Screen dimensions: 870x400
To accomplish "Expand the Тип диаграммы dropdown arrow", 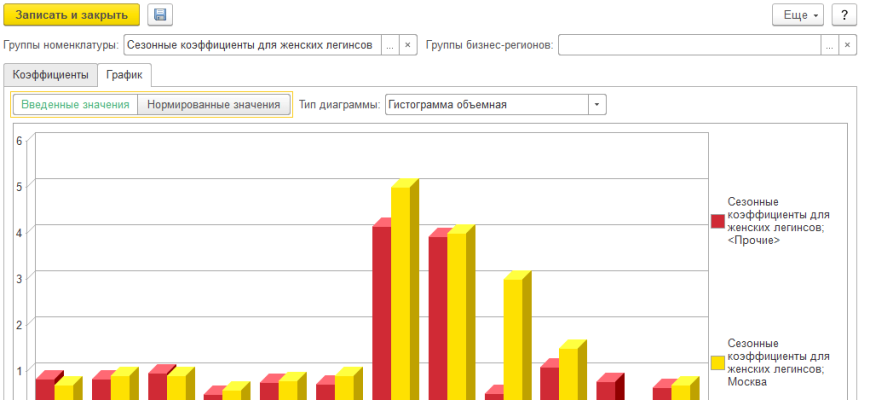I will [x=597, y=104].
